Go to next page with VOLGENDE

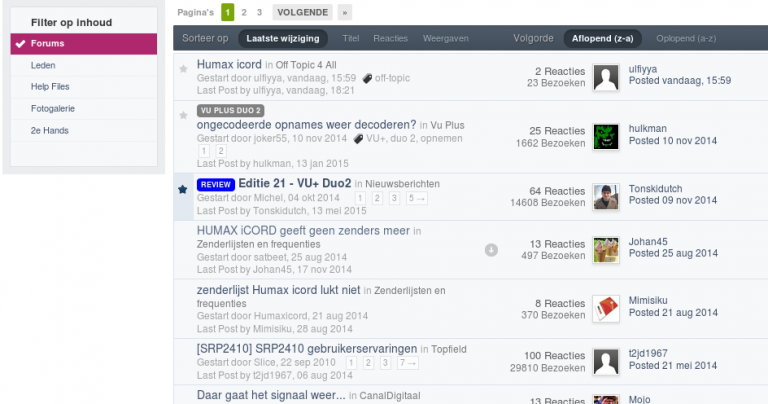pyautogui.click(x=301, y=13)
